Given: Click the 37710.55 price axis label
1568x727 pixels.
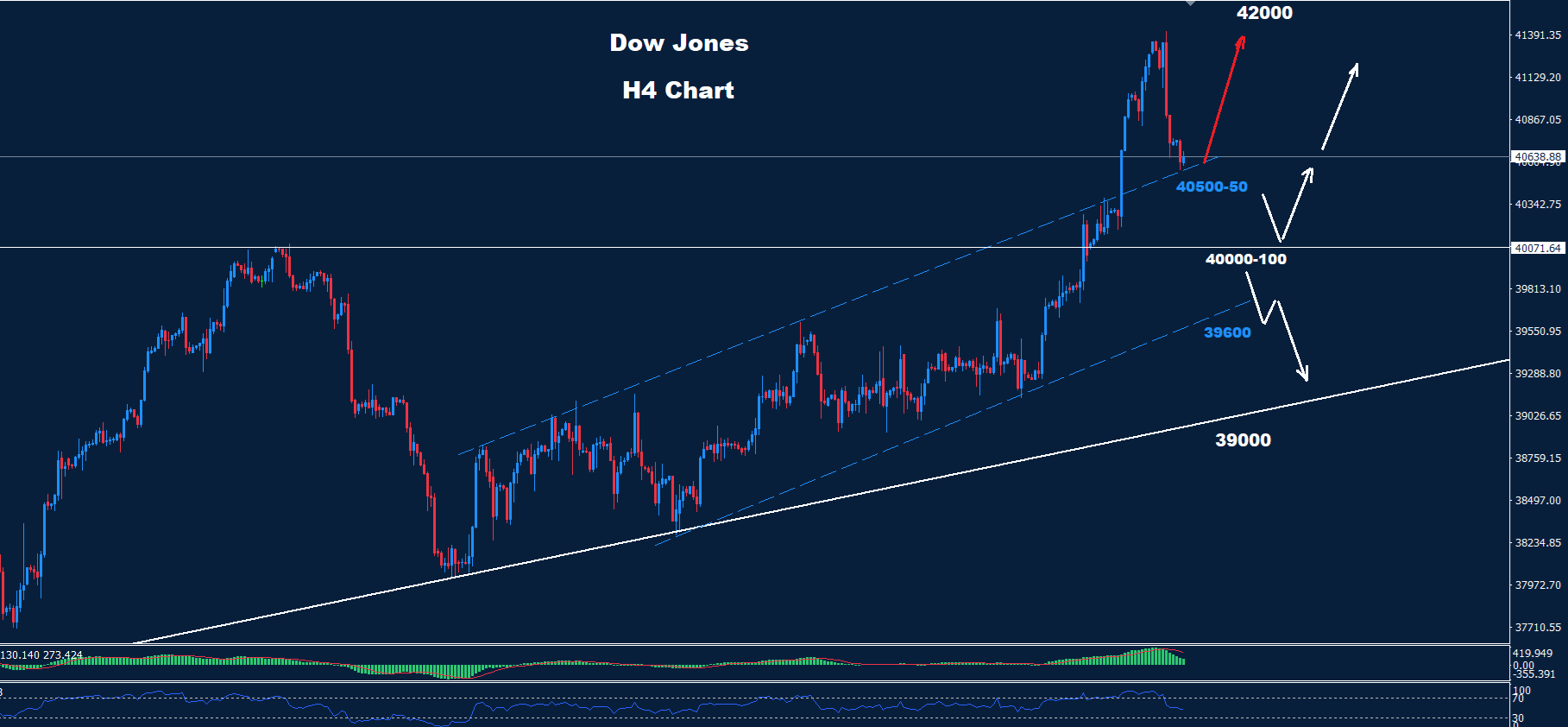Looking at the screenshot, I should 1538,628.
